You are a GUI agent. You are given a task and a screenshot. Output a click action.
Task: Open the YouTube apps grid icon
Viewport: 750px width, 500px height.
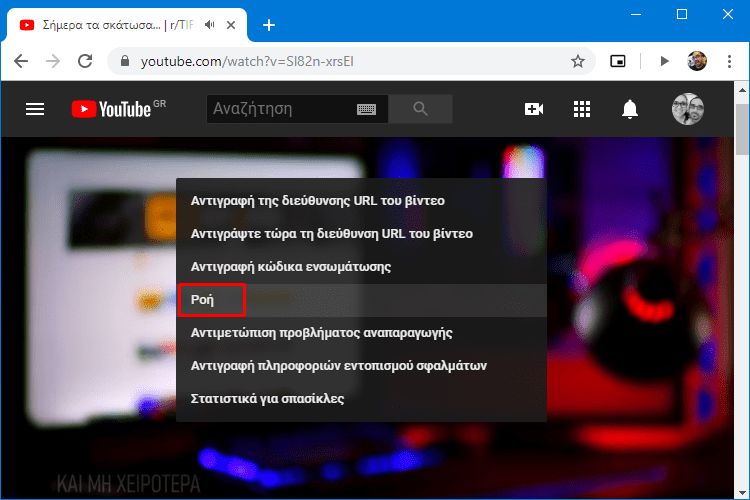tap(582, 109)
